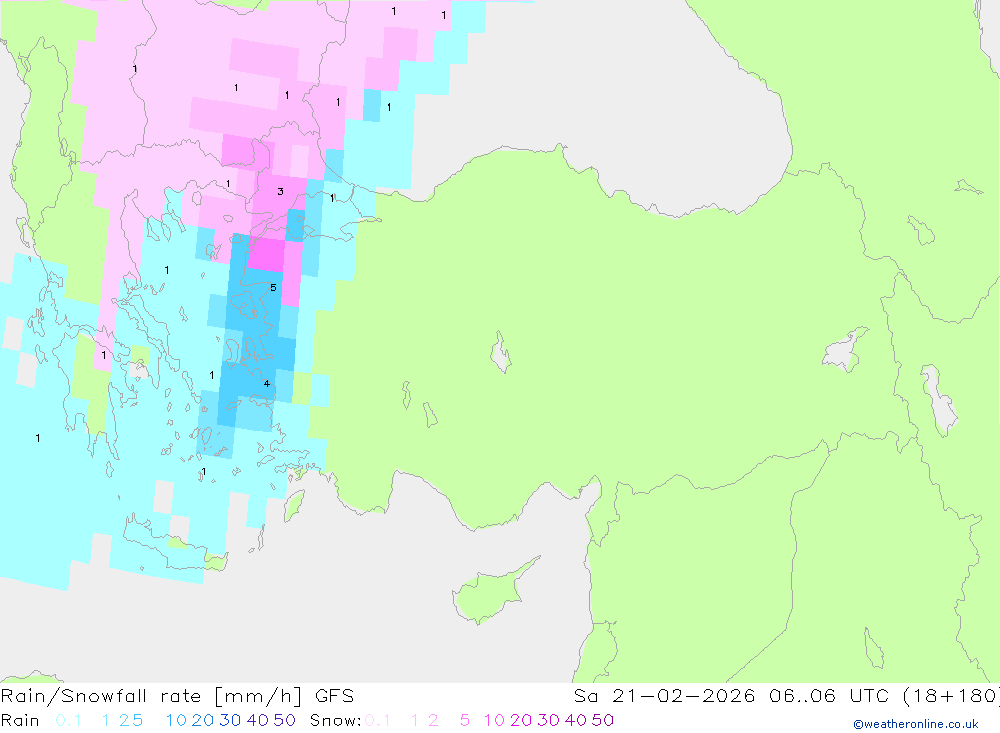Click the '06..06 UTC' time text

pyautogui.click(x=828, y=696)
